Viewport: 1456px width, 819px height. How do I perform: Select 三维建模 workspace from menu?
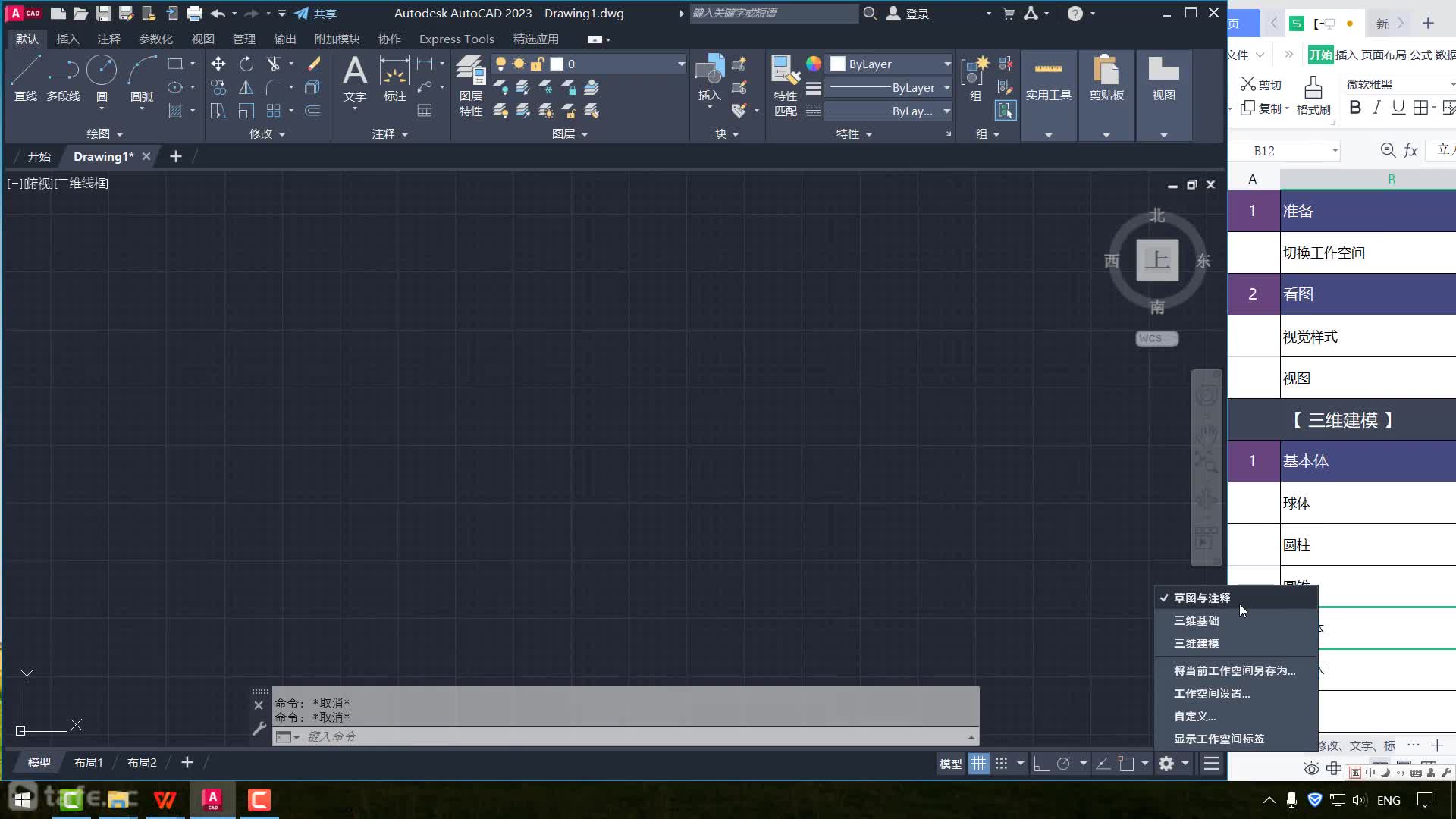click(1236, 643)
